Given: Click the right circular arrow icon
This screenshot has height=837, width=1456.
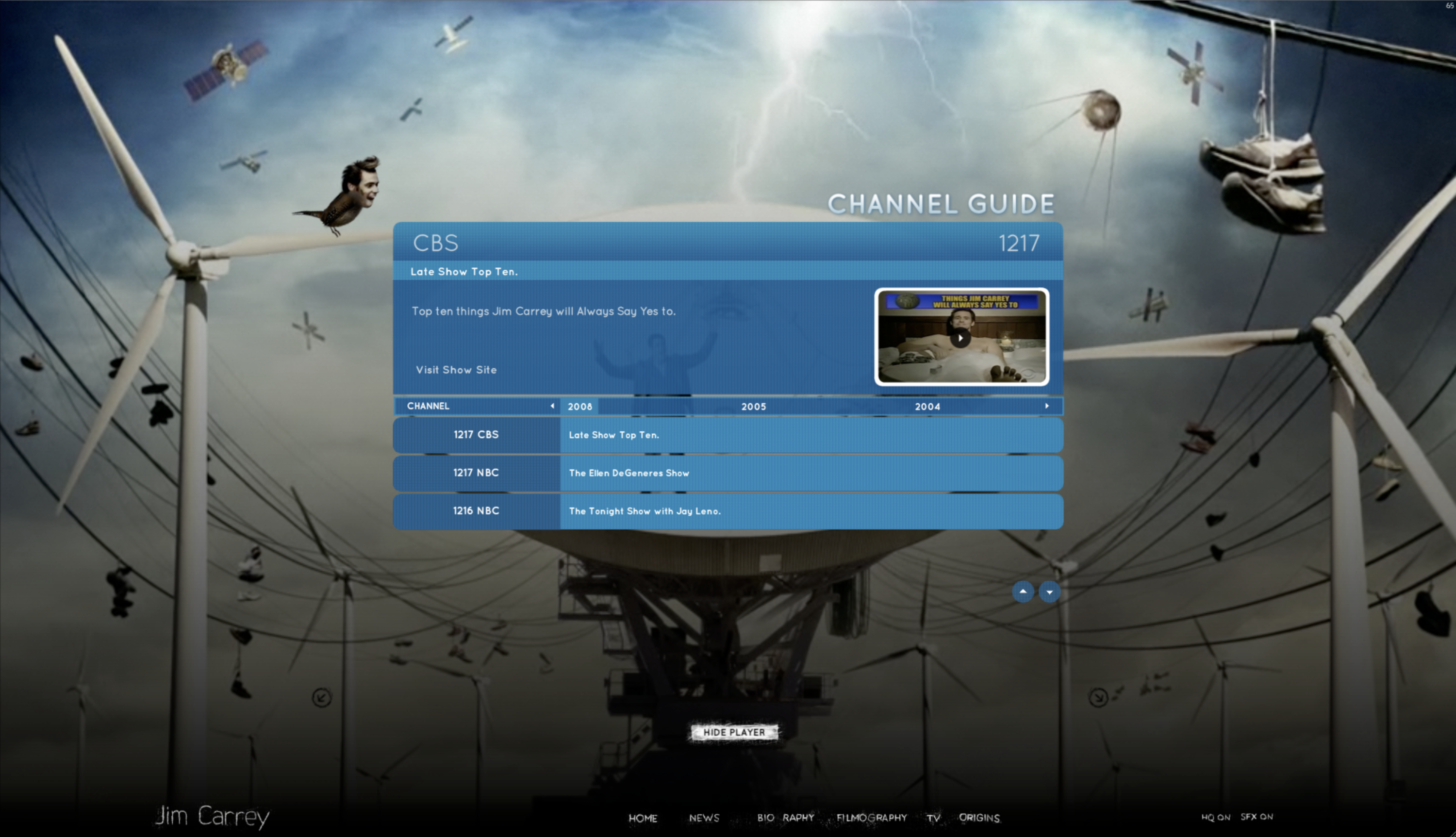Looking at the screenshot, I should point(1098,698).
